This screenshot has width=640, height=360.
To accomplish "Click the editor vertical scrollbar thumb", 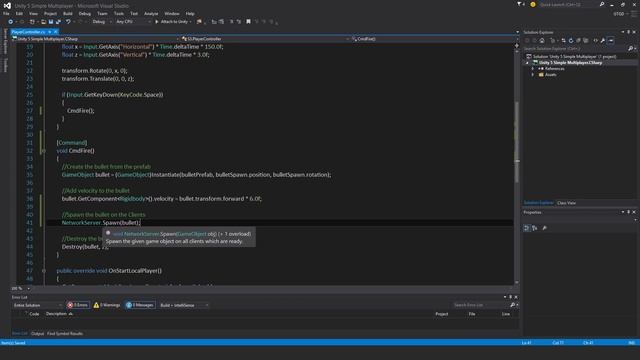I will pyautogui.click(x=517, y=141).
